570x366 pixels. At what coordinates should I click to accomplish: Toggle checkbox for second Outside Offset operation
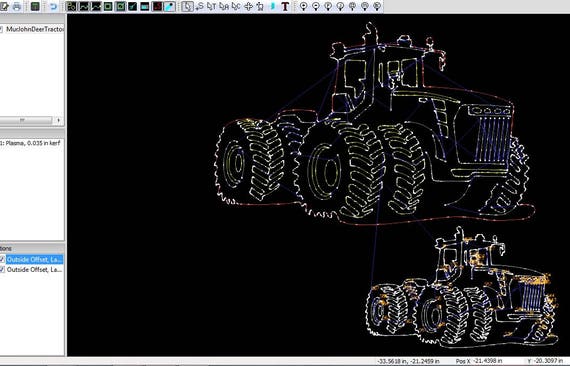pos(2,270)
